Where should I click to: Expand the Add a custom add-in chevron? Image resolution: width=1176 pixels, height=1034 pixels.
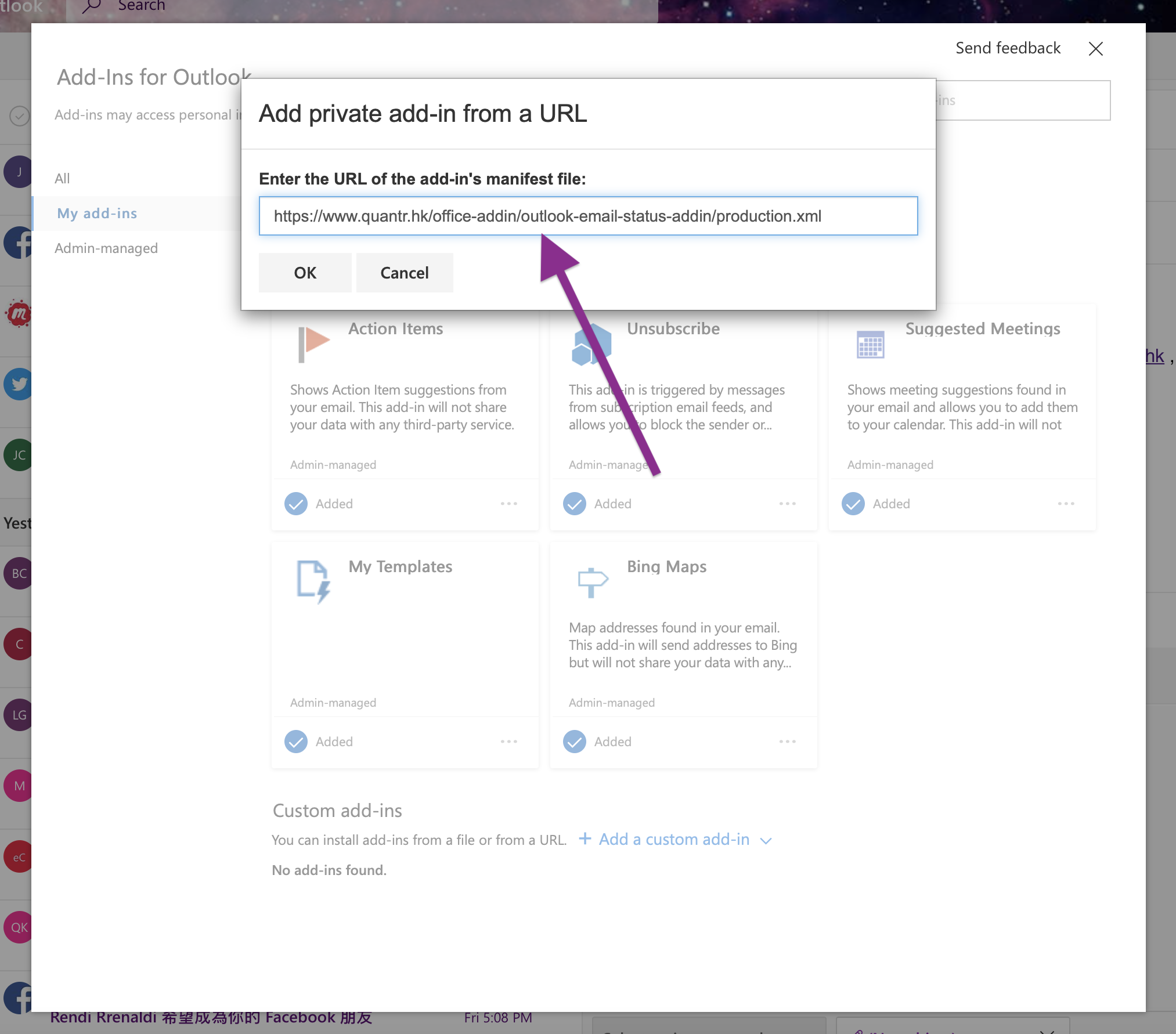(766, 841)
